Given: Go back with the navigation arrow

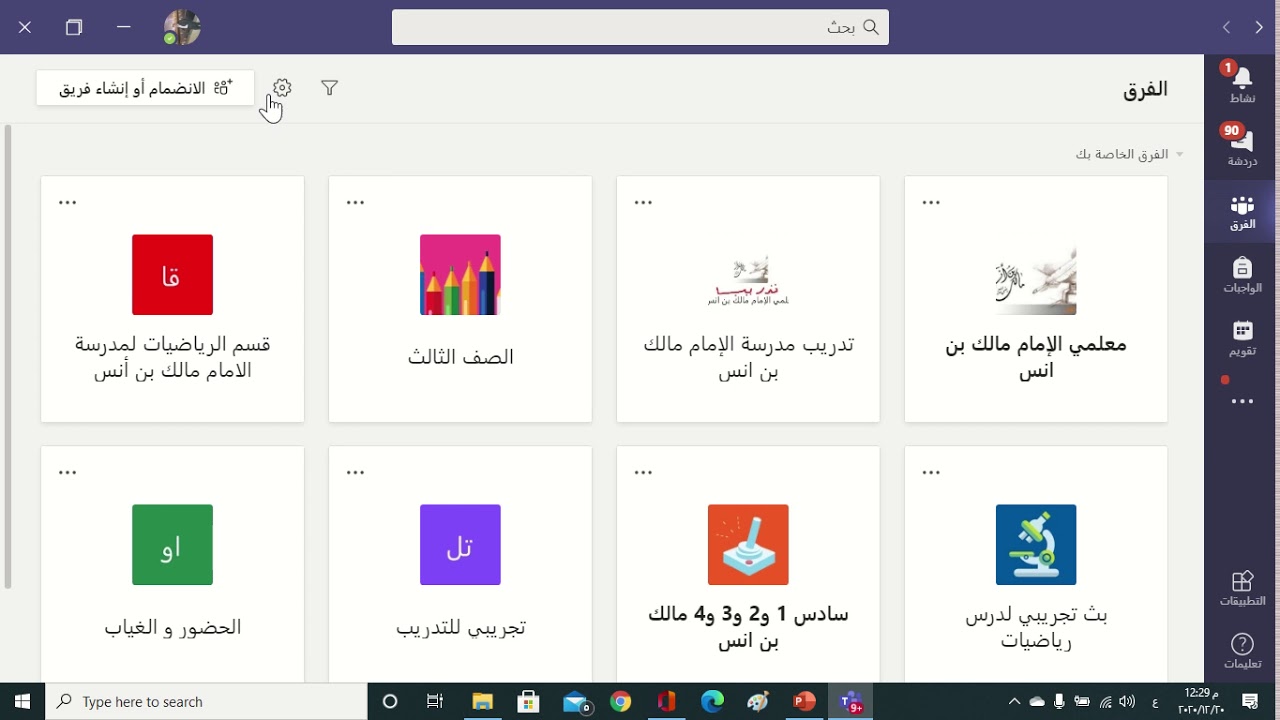Looking at the screenshot, I should [1259, 27].
